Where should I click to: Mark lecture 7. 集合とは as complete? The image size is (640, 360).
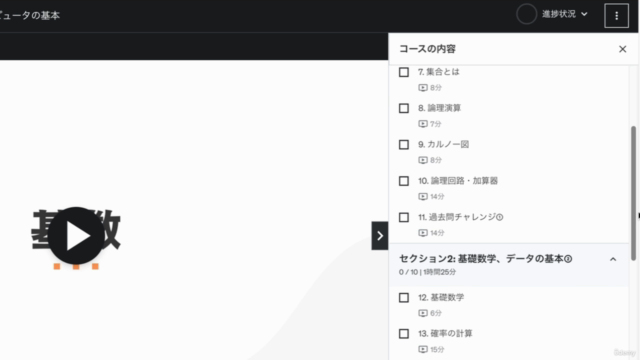(404, 72)
